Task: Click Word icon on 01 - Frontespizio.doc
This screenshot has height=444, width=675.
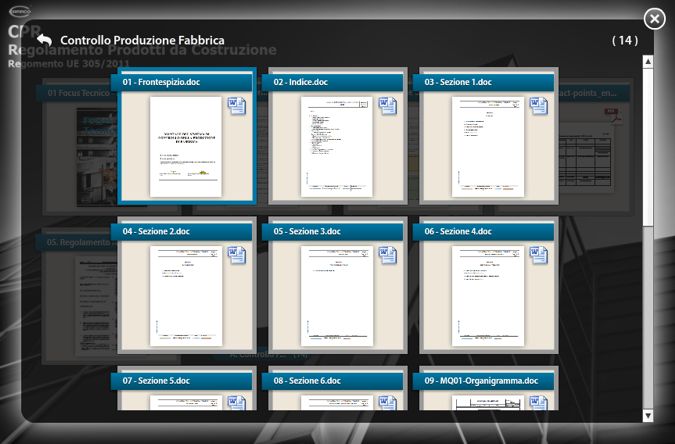Action: 237,106
